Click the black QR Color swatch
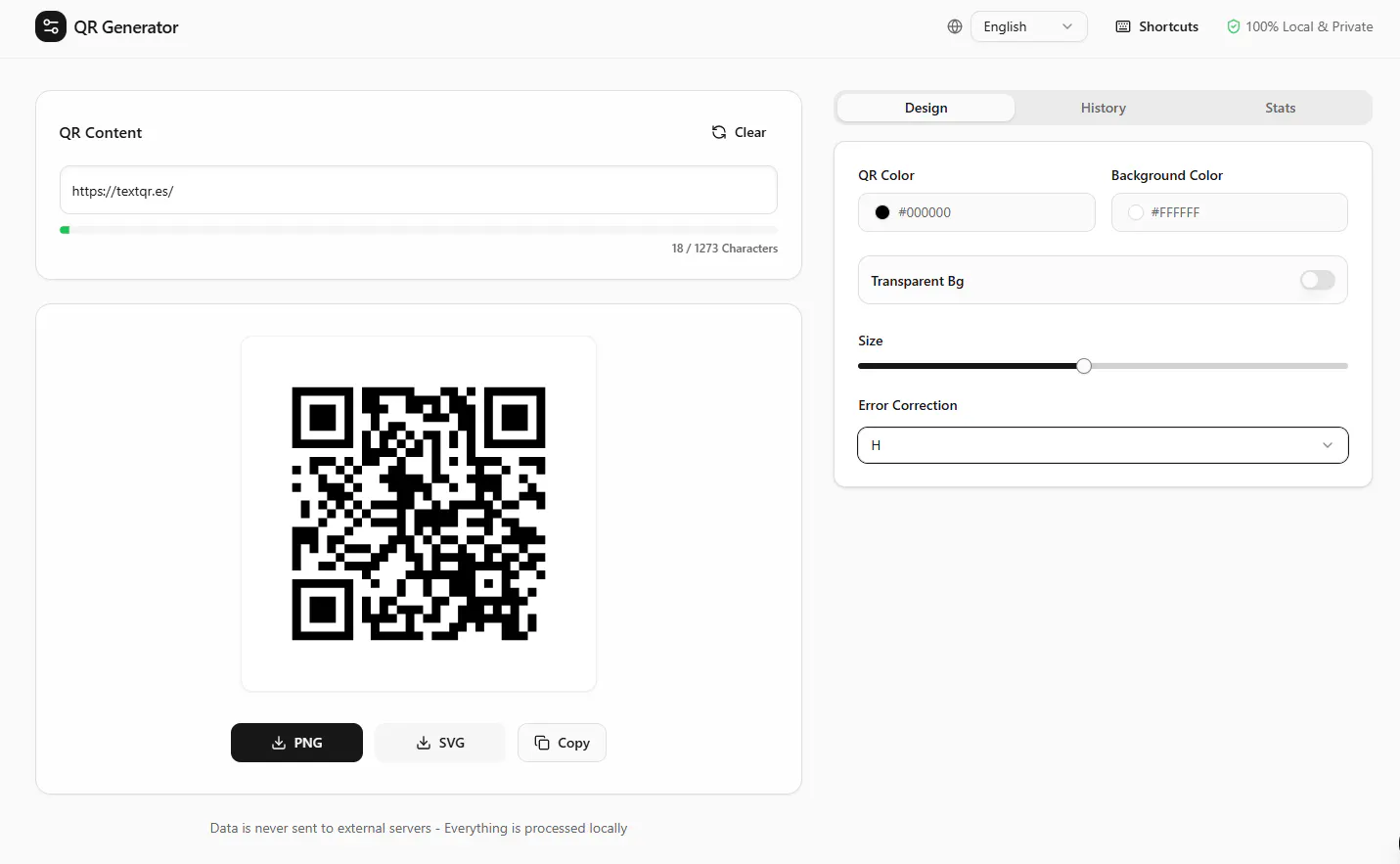The image size is (1400, 864). pyautogui.click(x=882, y=212)
